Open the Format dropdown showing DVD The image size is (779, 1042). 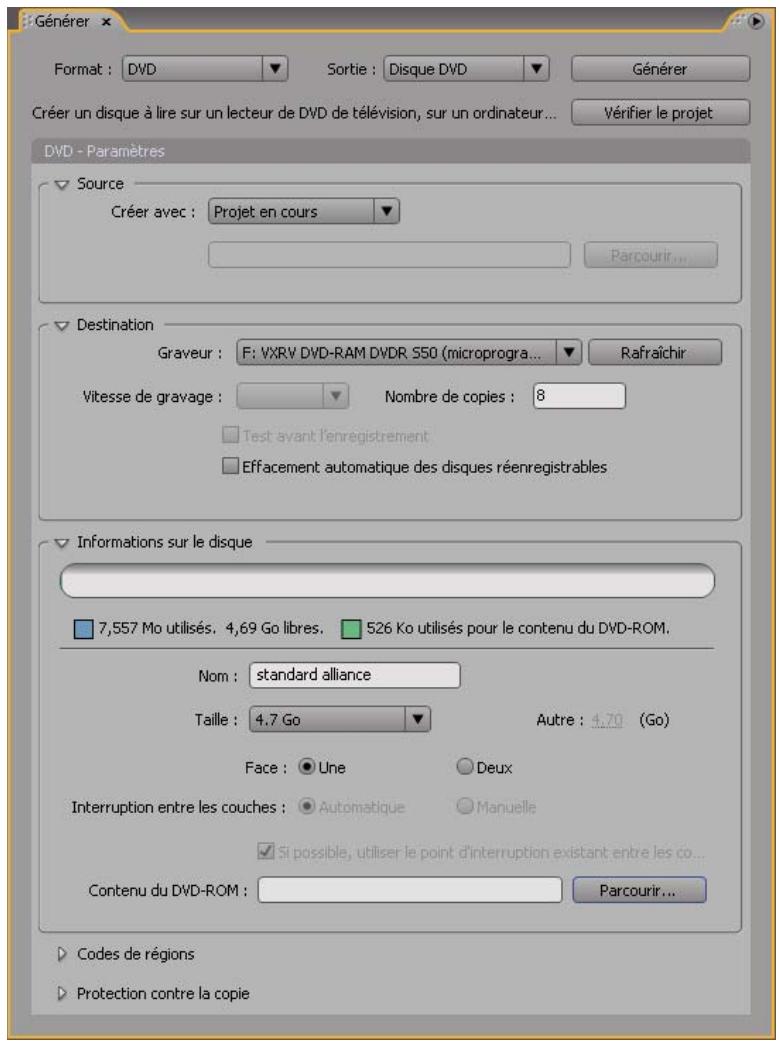205,69
